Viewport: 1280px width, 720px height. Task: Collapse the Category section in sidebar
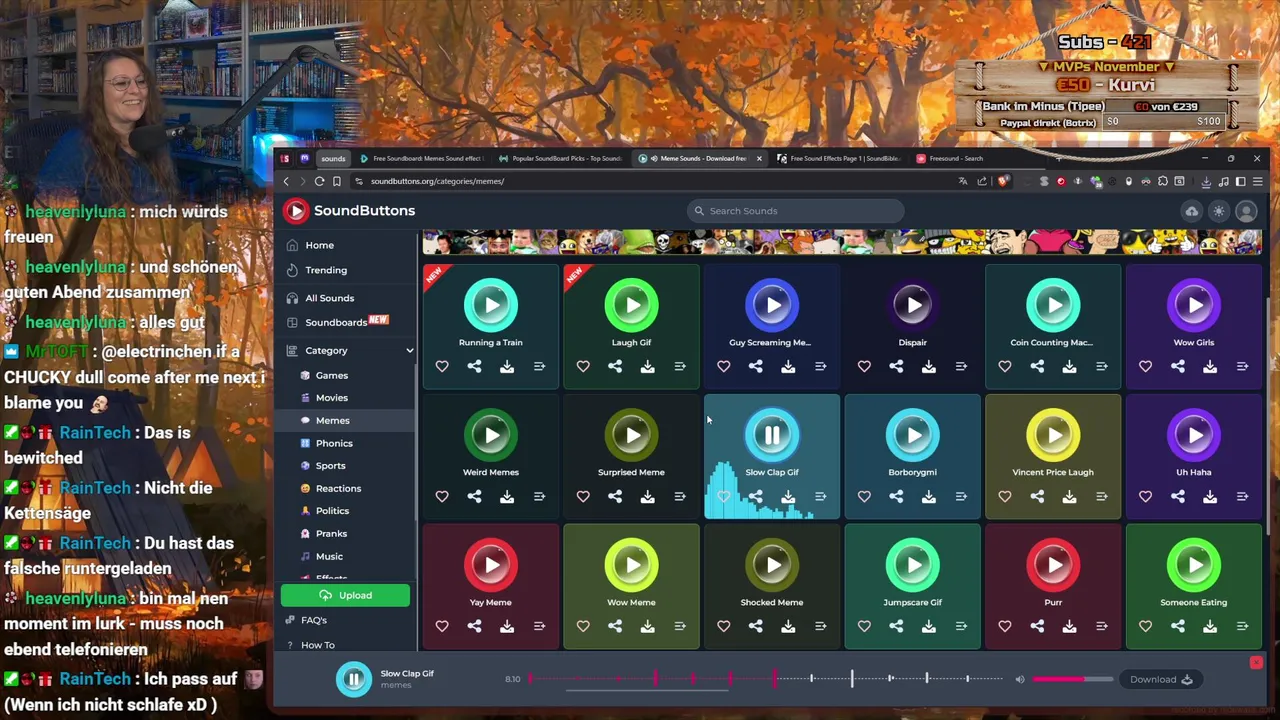409,351
